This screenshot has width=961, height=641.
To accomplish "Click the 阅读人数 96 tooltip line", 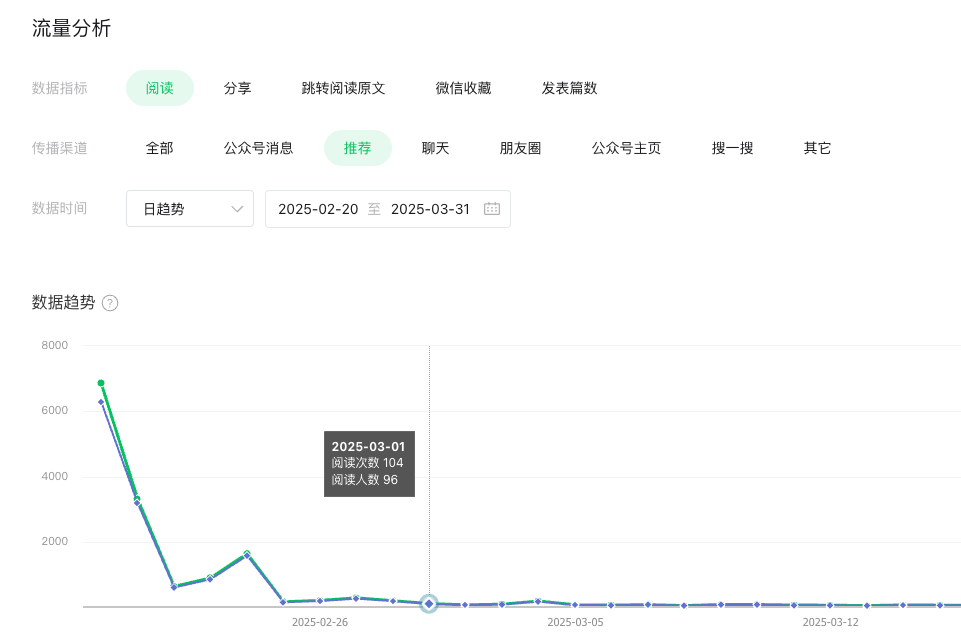I will [x=365, y=479].
